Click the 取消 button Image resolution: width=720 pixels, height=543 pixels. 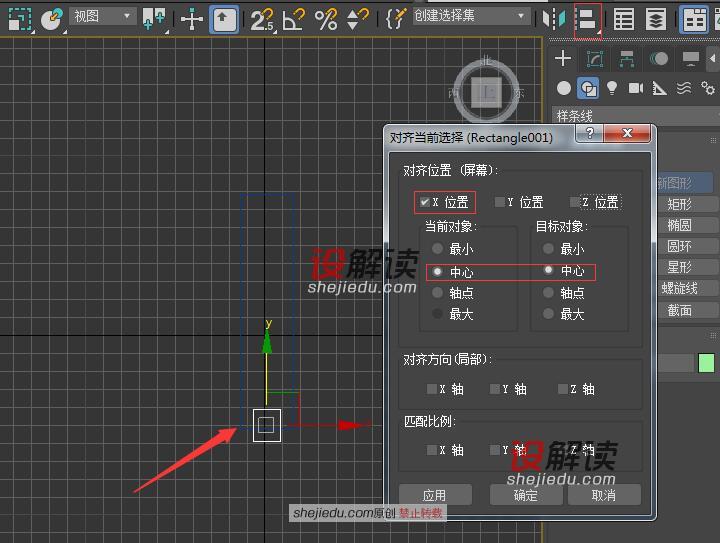tap(604, 495)
